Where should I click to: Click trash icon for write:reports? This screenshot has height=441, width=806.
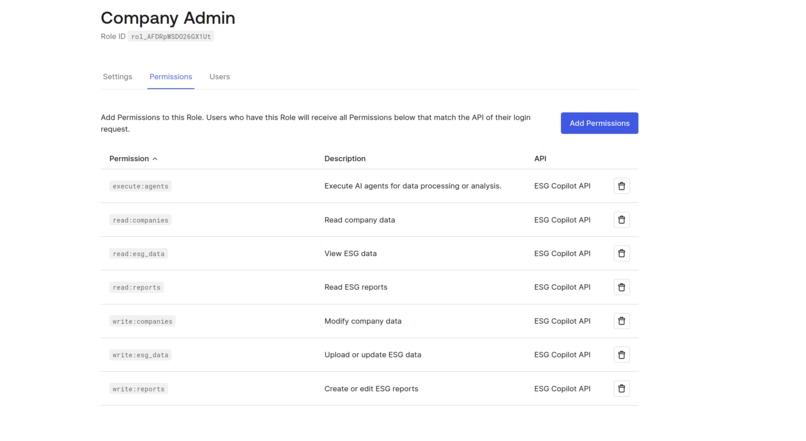pos(621,389)
